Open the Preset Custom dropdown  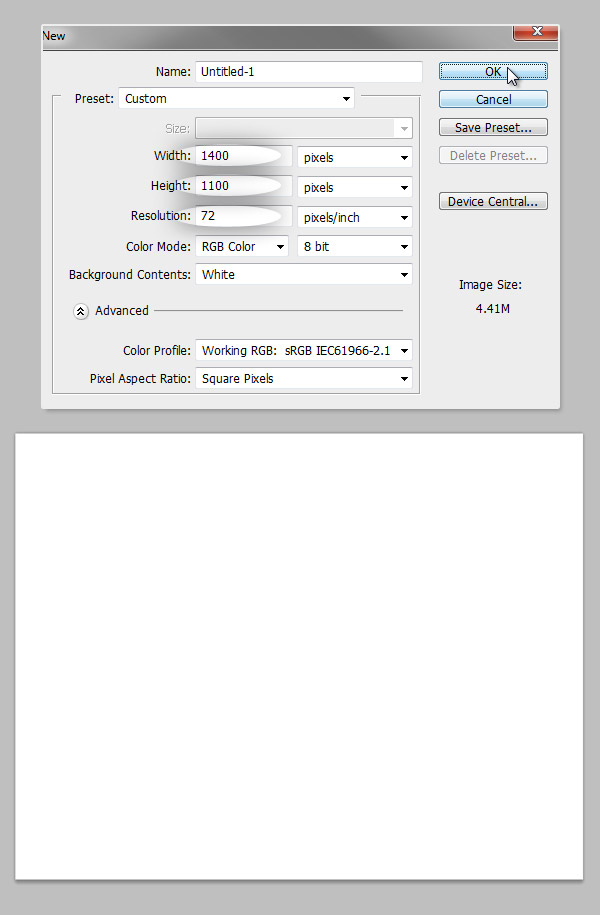(236, 99)
